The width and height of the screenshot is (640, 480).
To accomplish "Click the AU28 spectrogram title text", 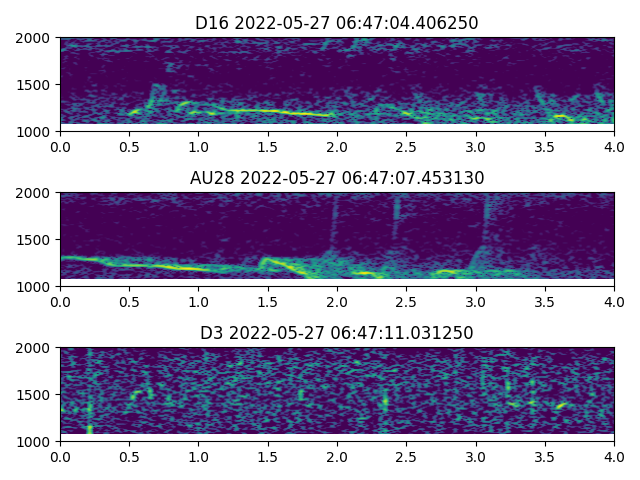I will (337, 178).
